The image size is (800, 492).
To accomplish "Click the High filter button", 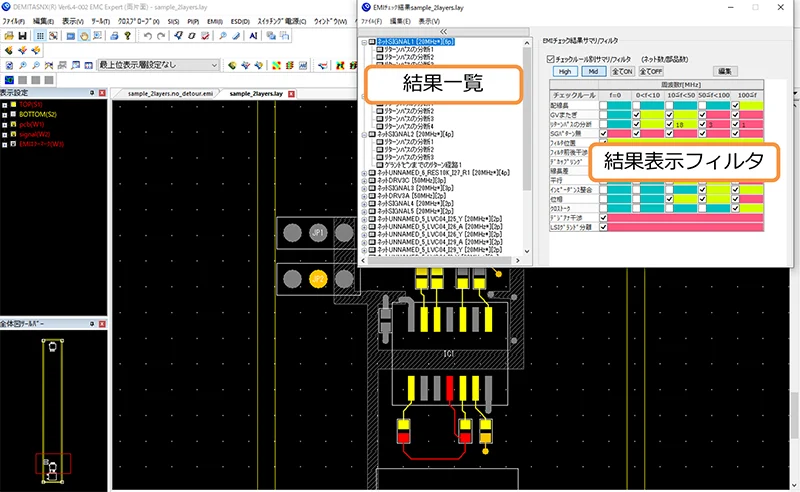I will coord(564,71).
